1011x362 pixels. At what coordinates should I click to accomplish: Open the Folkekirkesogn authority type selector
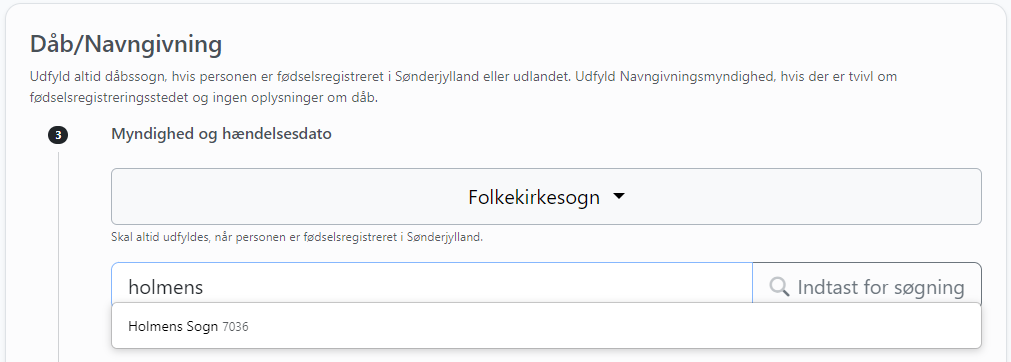pos(546,197)
